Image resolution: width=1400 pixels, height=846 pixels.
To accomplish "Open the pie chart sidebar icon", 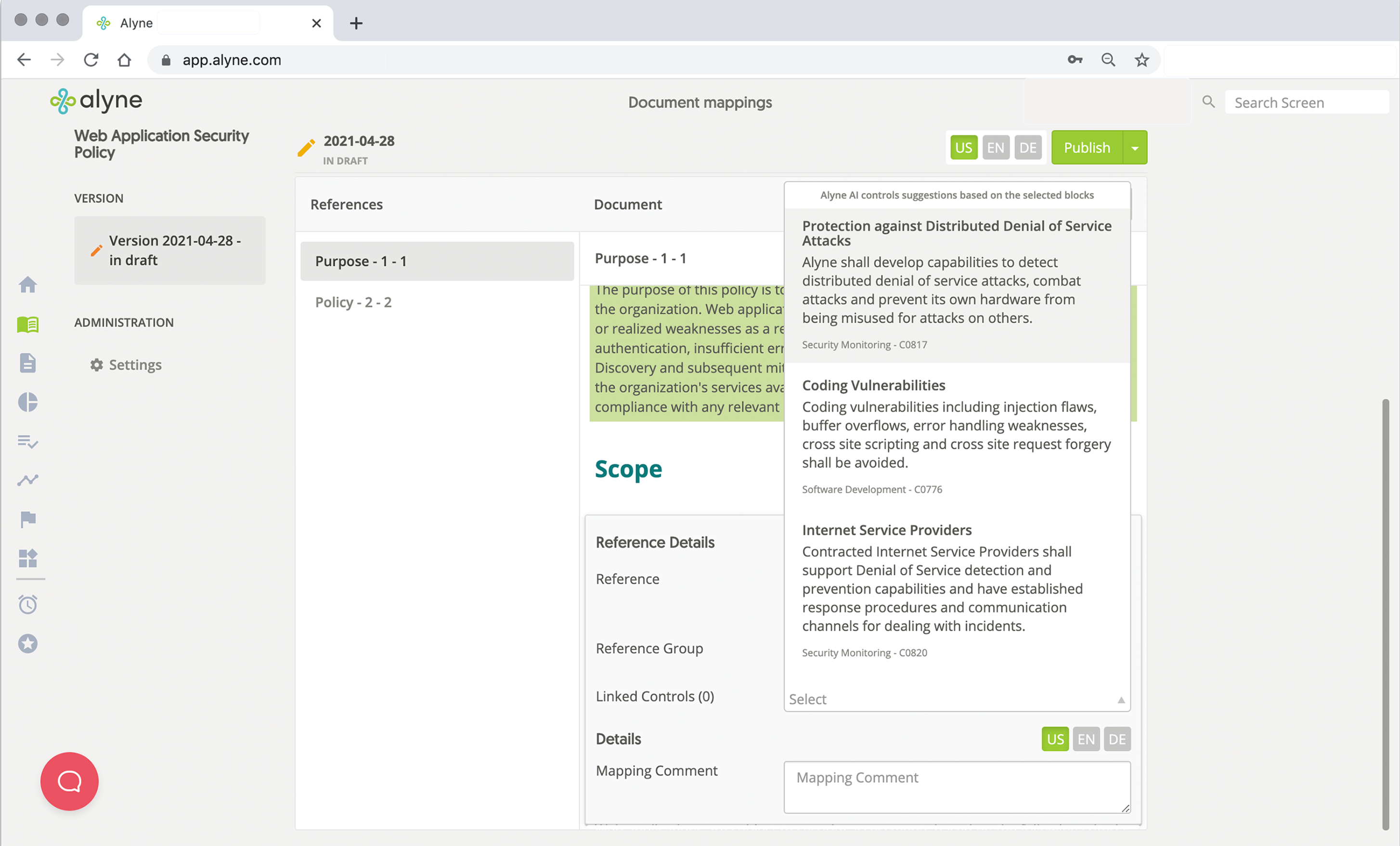I will 27,402.
